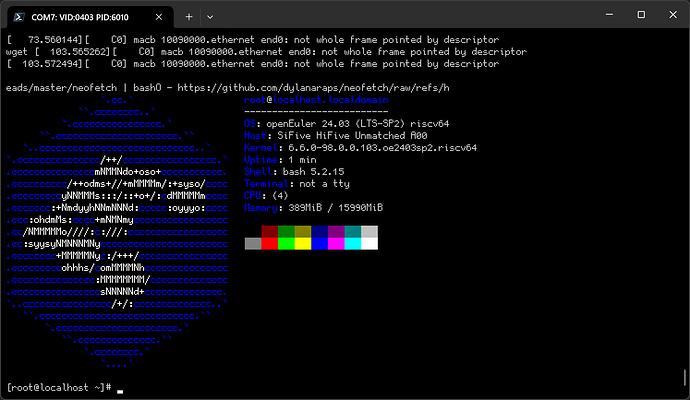The width and height of the screenshot is (690, 400).
Task: Click the bright cyan color block
Action: [353, 243]
